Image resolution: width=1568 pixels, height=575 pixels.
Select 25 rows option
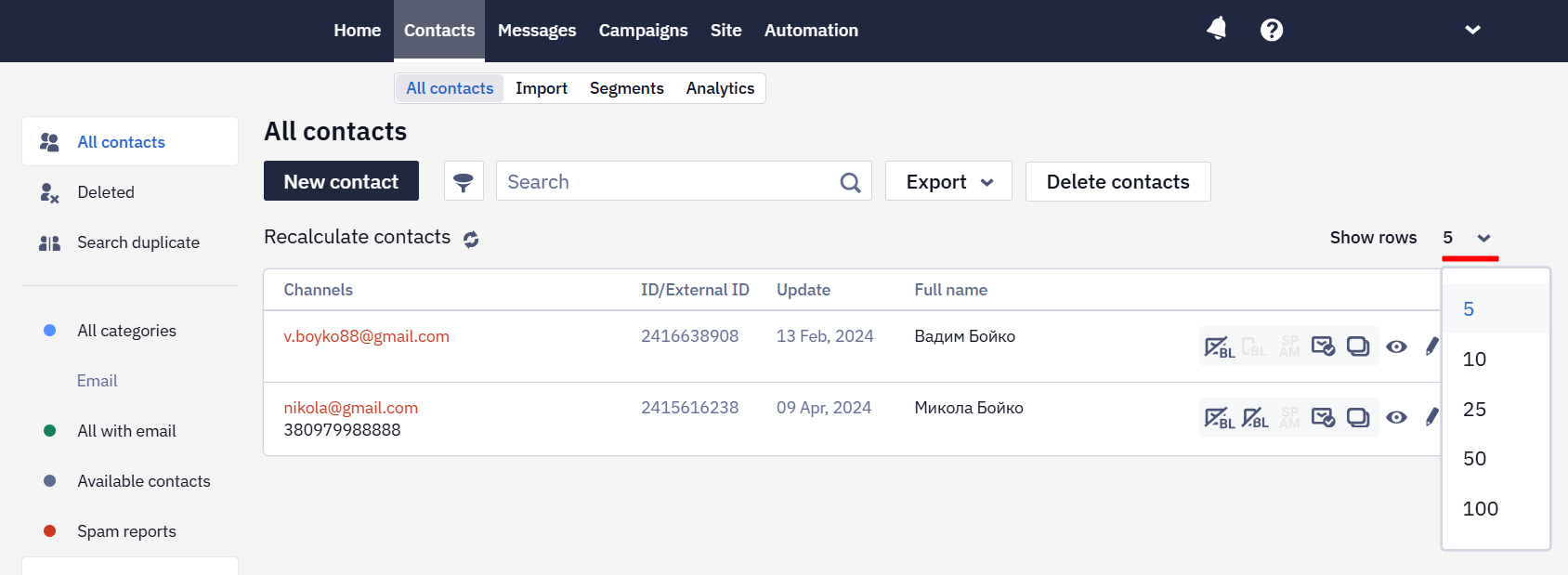[x=1496, y=410]
